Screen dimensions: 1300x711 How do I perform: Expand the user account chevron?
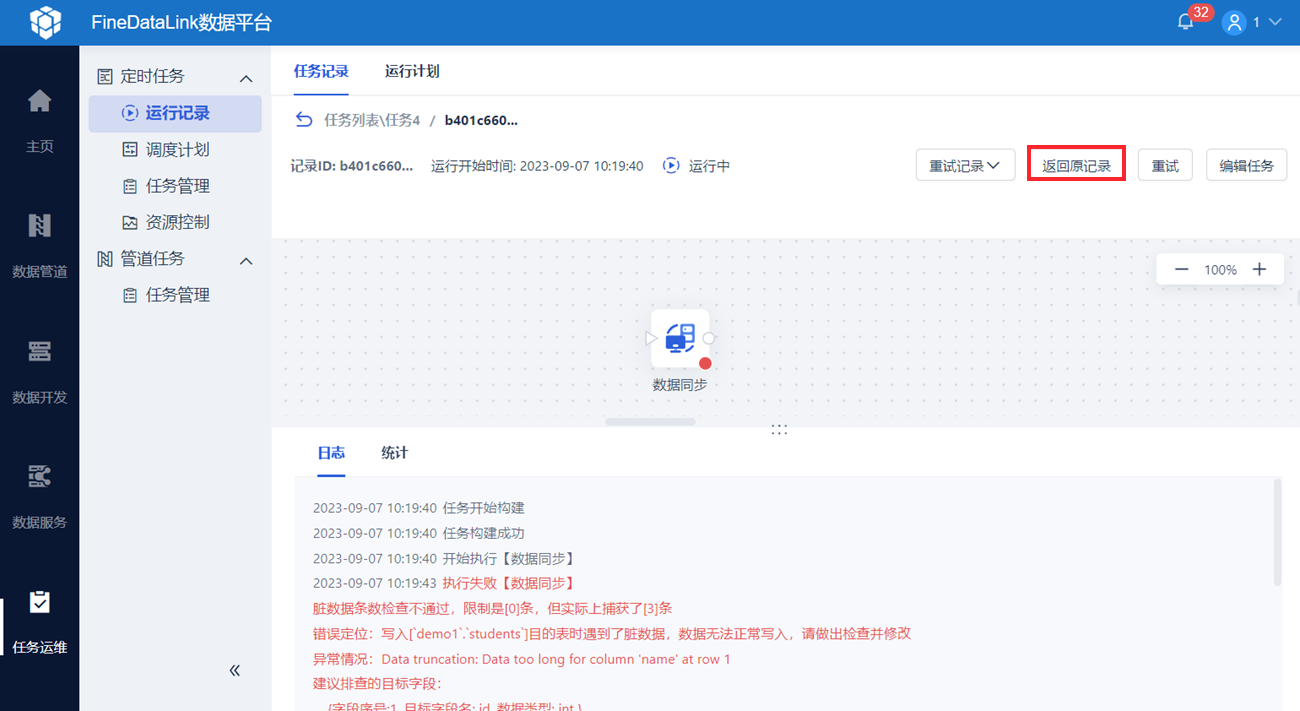[x=1274, y=22]
